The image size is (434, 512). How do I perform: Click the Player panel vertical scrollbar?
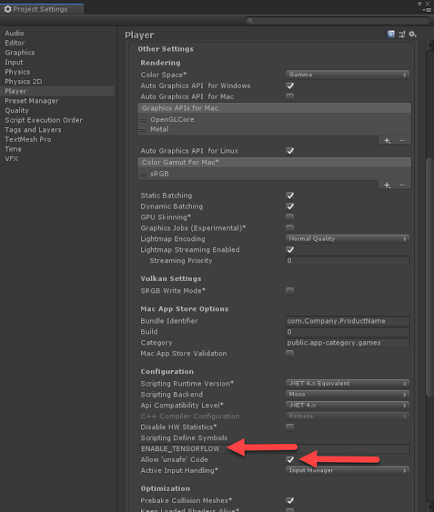[x=429, y=277]
